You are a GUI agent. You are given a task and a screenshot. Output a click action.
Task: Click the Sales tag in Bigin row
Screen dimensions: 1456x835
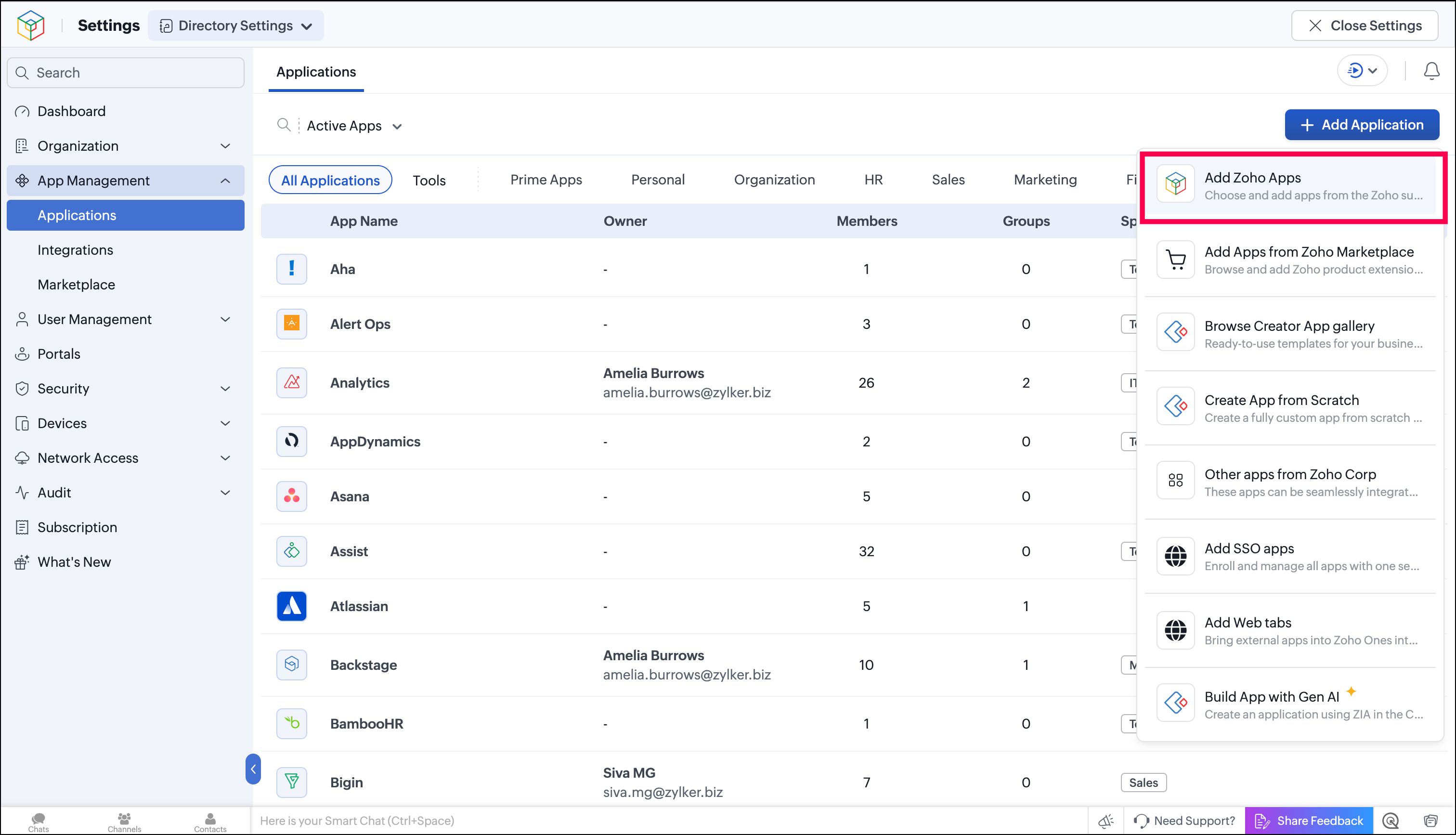[1143, 782]
